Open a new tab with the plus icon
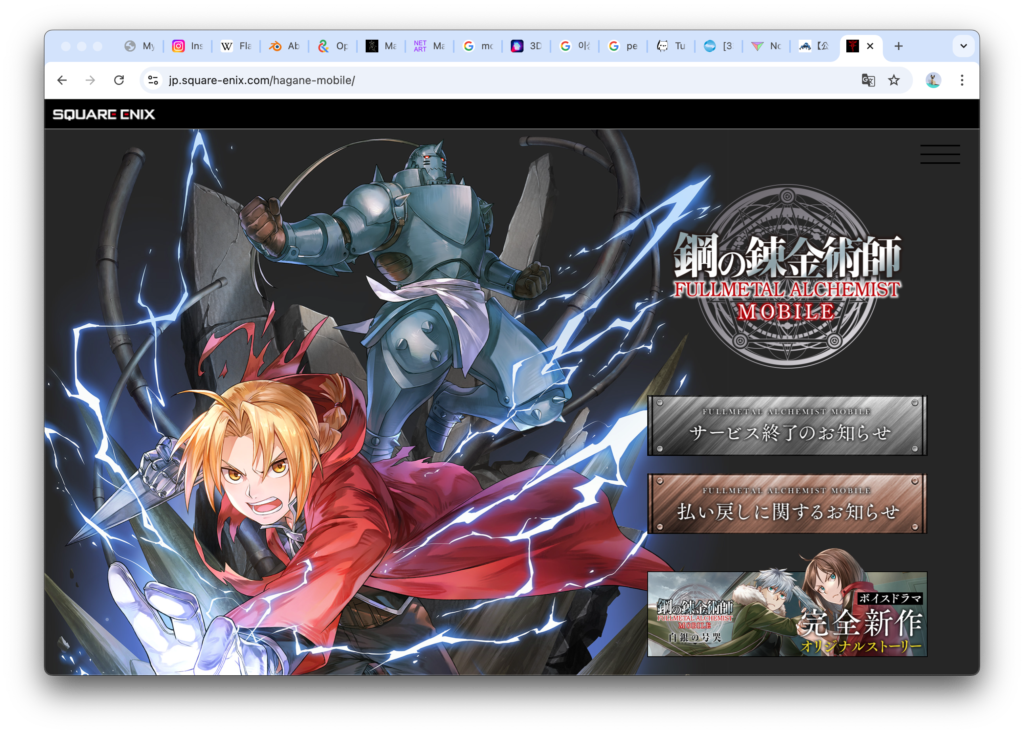Viewport: 1024px width, 734px height. 898,46
